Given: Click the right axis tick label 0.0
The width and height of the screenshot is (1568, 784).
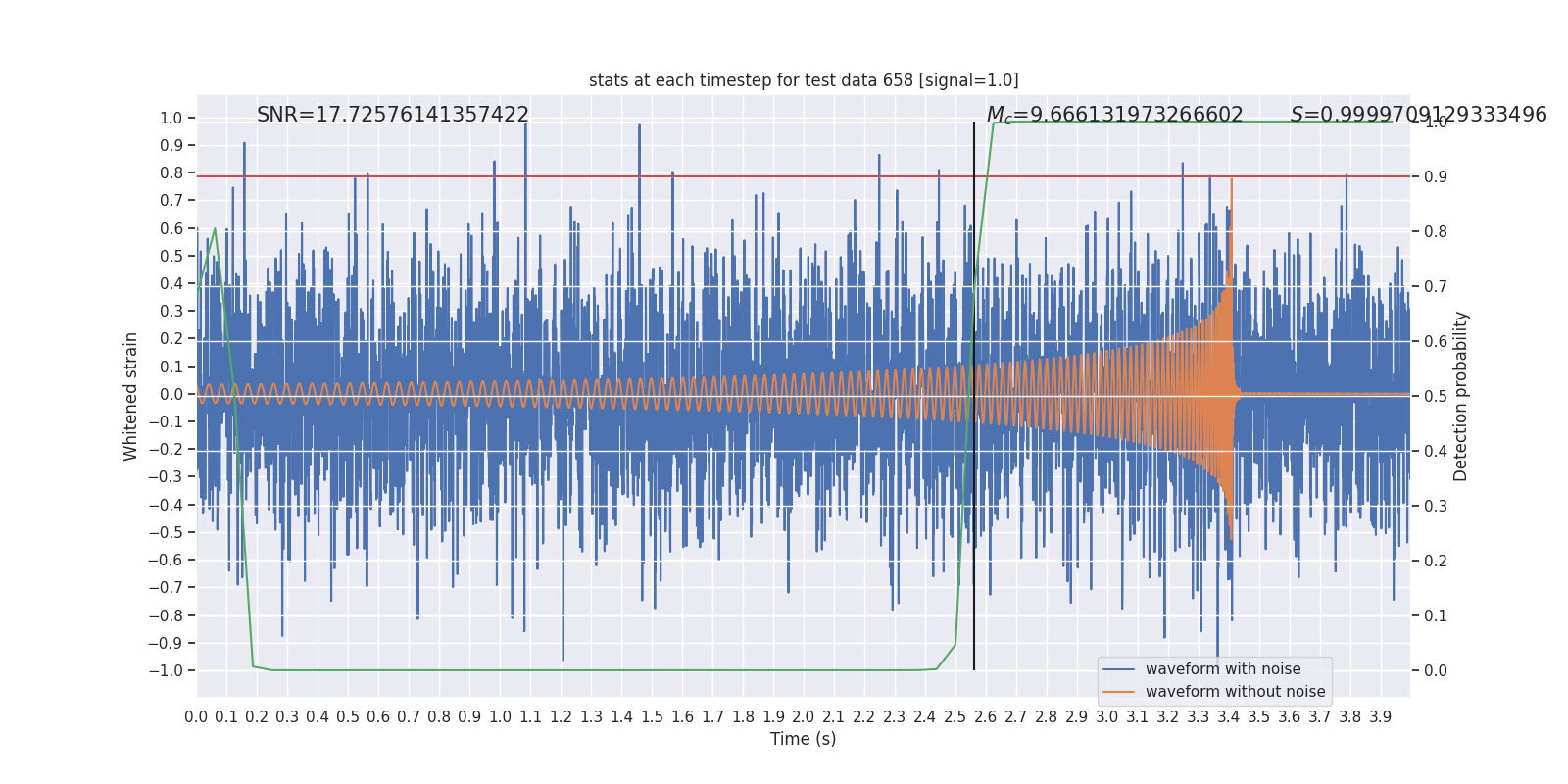Looking at the screenshot, I should [x=1436, y=670].
